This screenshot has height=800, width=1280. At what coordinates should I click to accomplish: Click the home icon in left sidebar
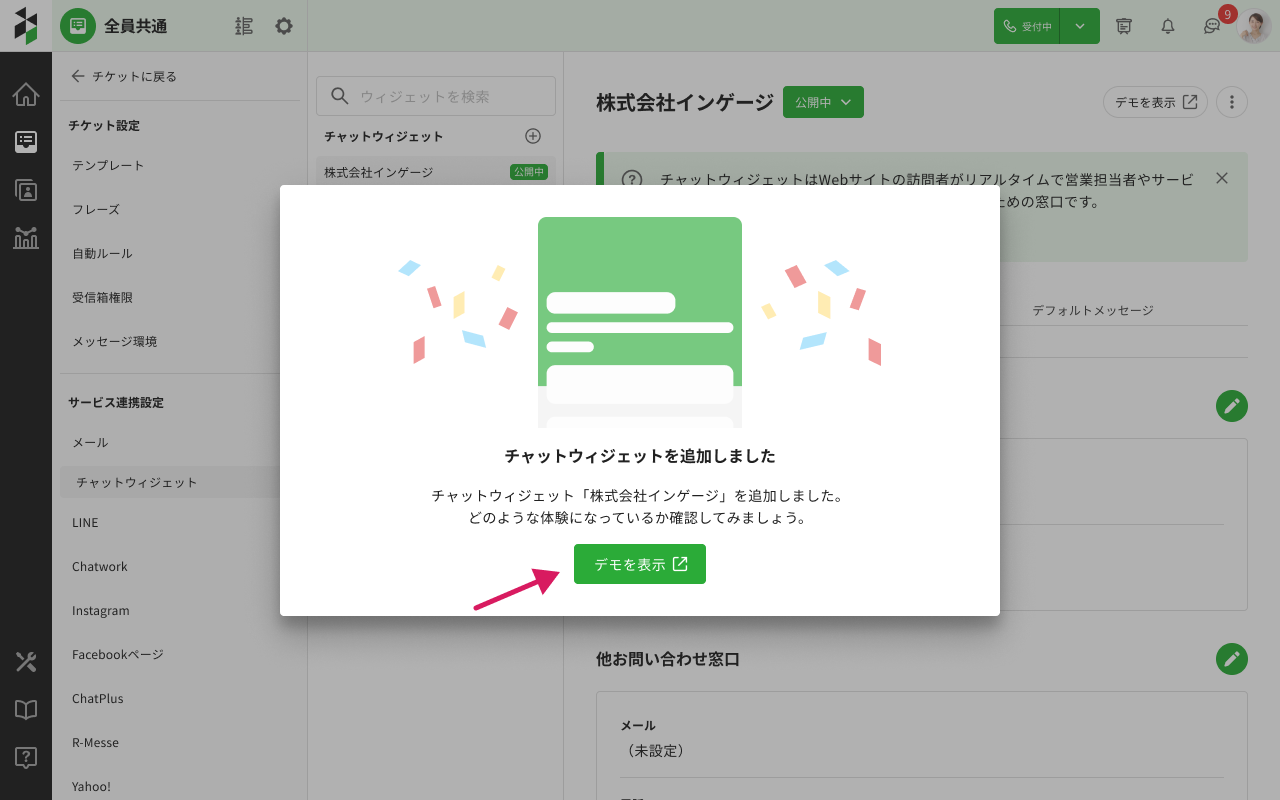pos(26,95)
